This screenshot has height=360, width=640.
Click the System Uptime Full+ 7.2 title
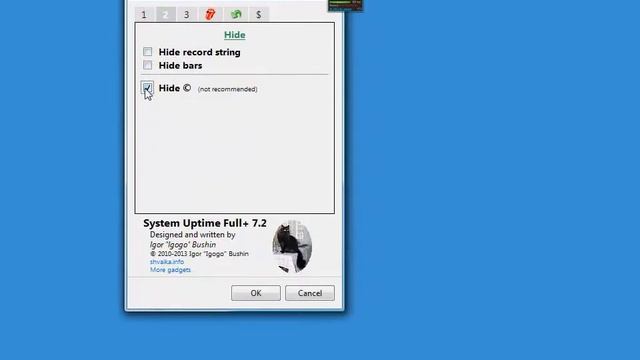point(205,223)
